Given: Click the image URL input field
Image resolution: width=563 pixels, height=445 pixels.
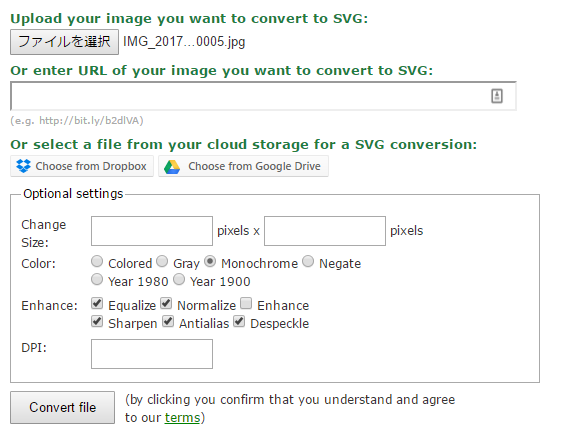Looking at the screenshot, I should (x=263, y=96).
